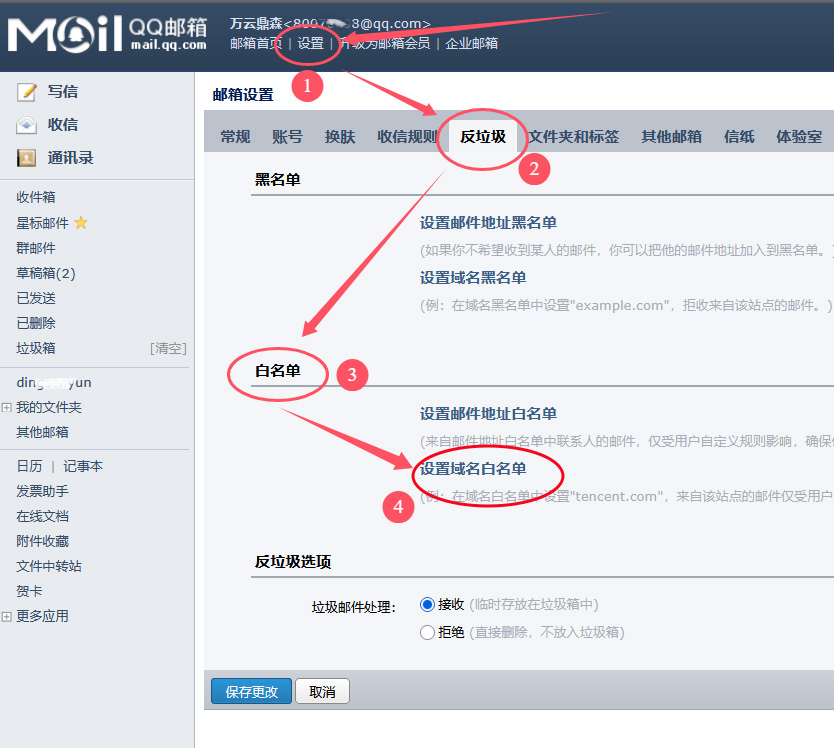834x748 pixels.
Task: Open the Invoice Assistant item in sidebar
Action: [x=42, y=491]
